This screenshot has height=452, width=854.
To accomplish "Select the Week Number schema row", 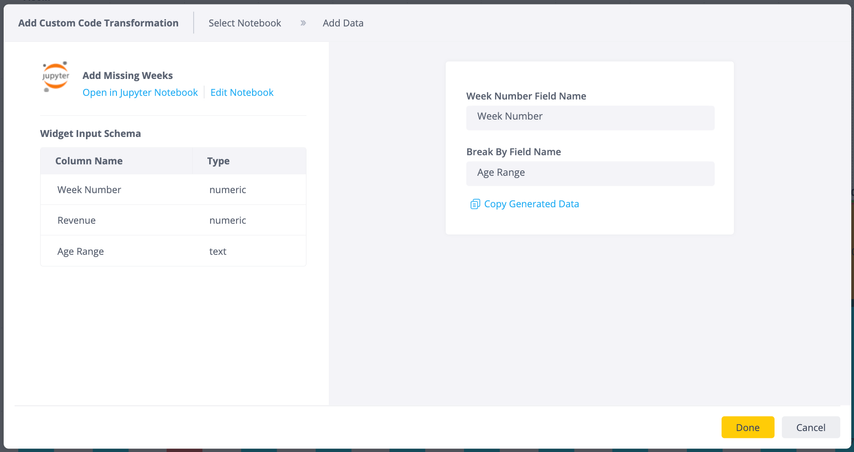I will tap(173, 190).
